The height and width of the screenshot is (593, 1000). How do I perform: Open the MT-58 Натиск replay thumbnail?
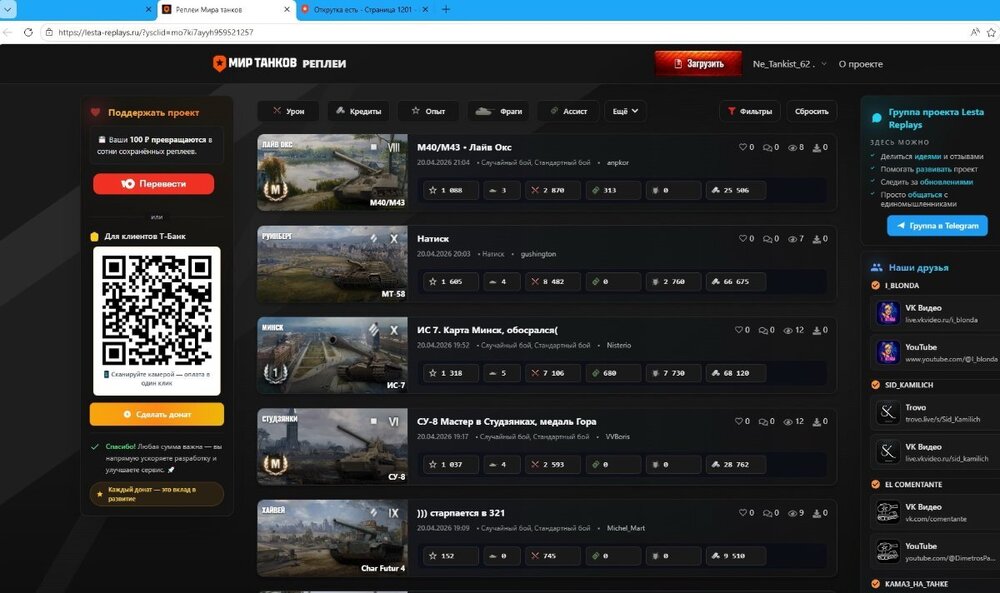coord(332,263)
